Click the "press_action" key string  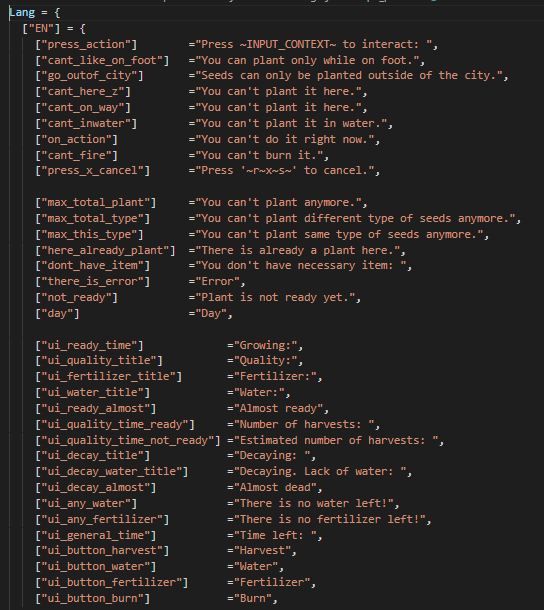coord(86,44)
